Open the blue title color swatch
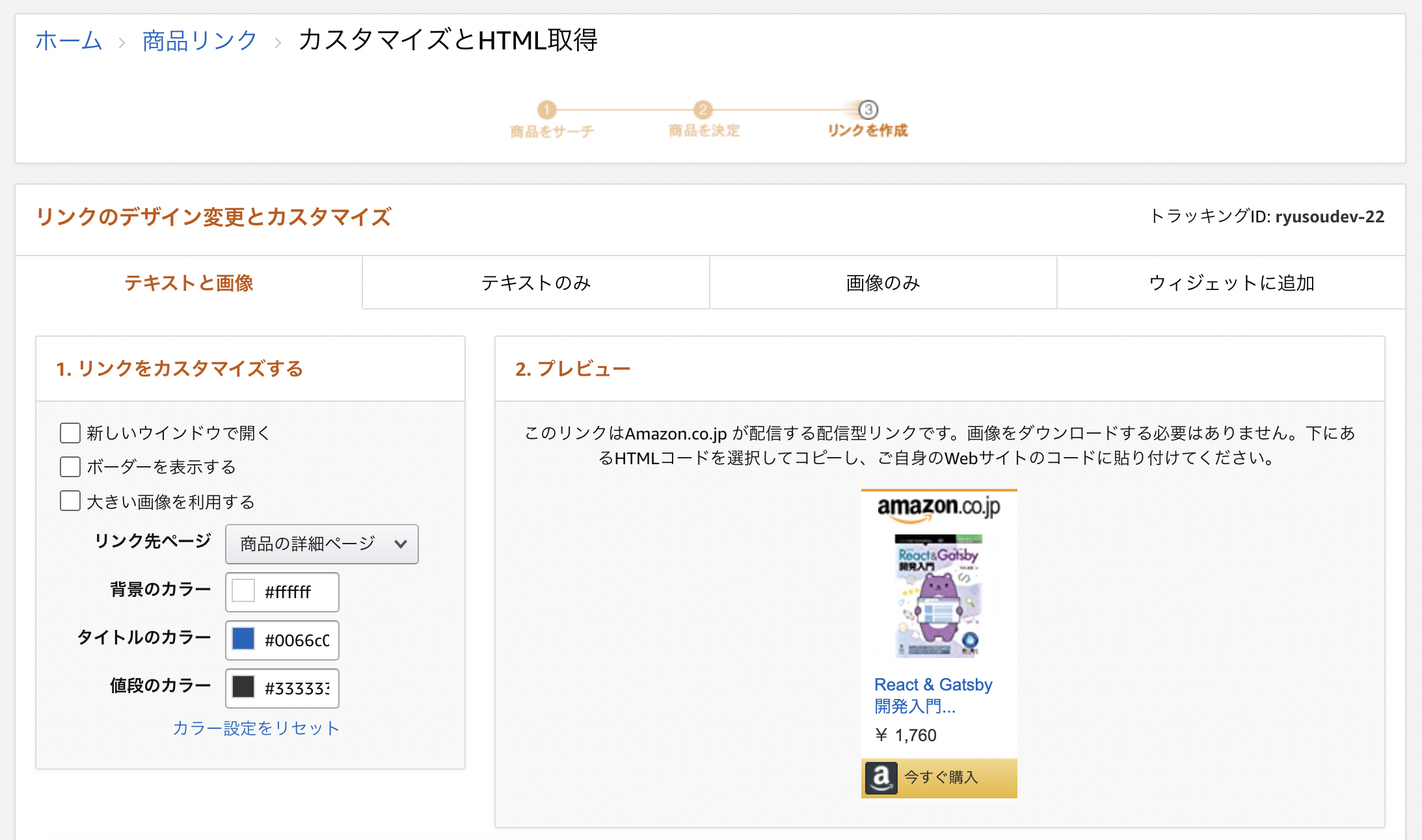1422x840 pixels. click(243, 639)
